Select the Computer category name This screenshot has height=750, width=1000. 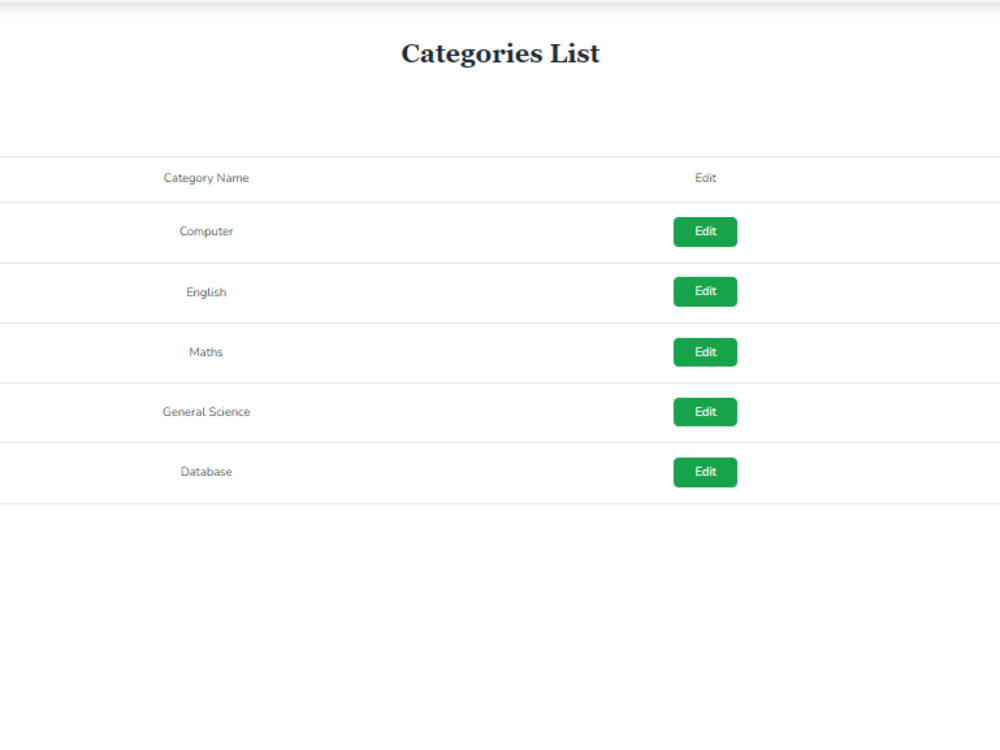(x=206, y=231)
